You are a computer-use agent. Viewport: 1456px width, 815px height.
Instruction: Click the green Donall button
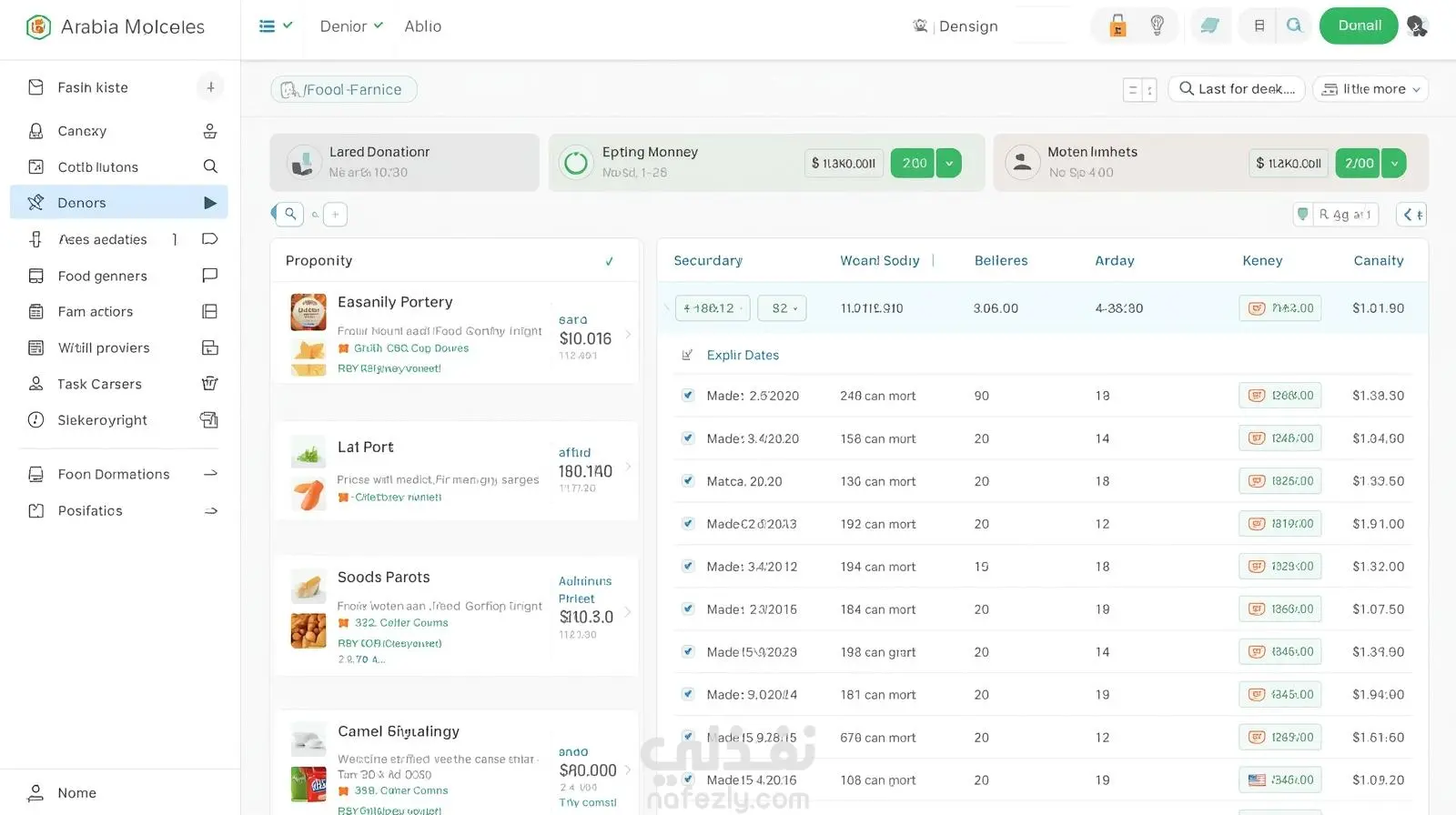[1360, 25]
